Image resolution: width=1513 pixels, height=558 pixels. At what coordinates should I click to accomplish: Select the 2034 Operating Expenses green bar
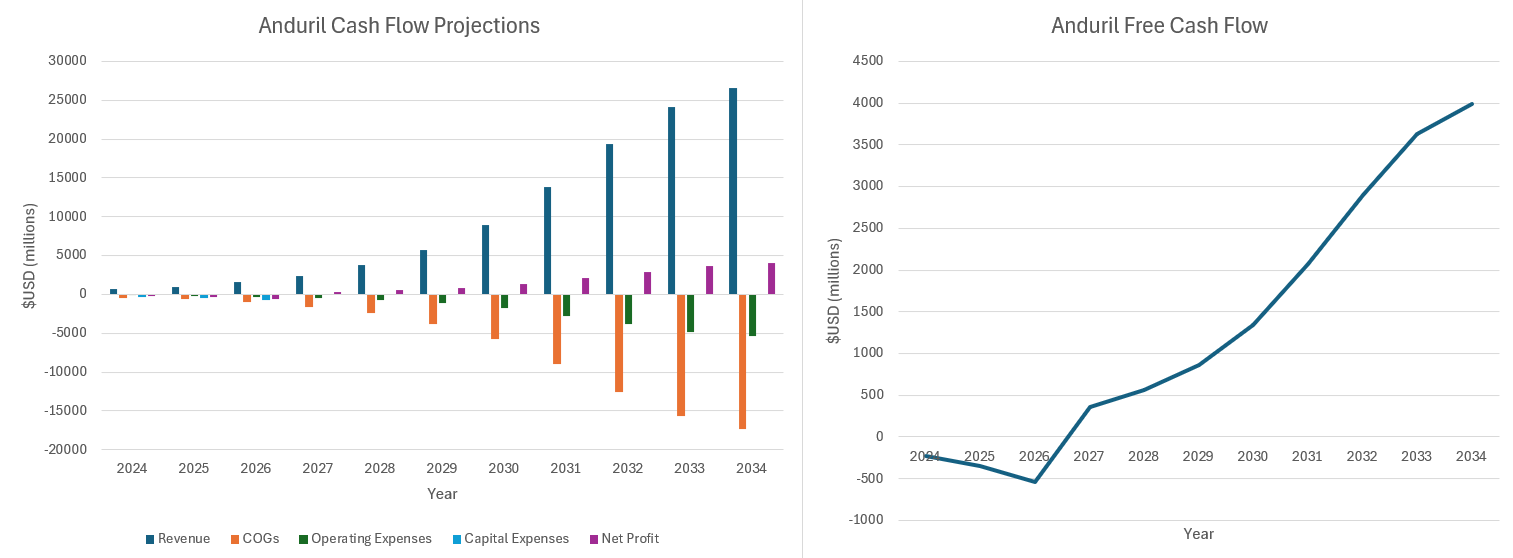pos(752,314)
